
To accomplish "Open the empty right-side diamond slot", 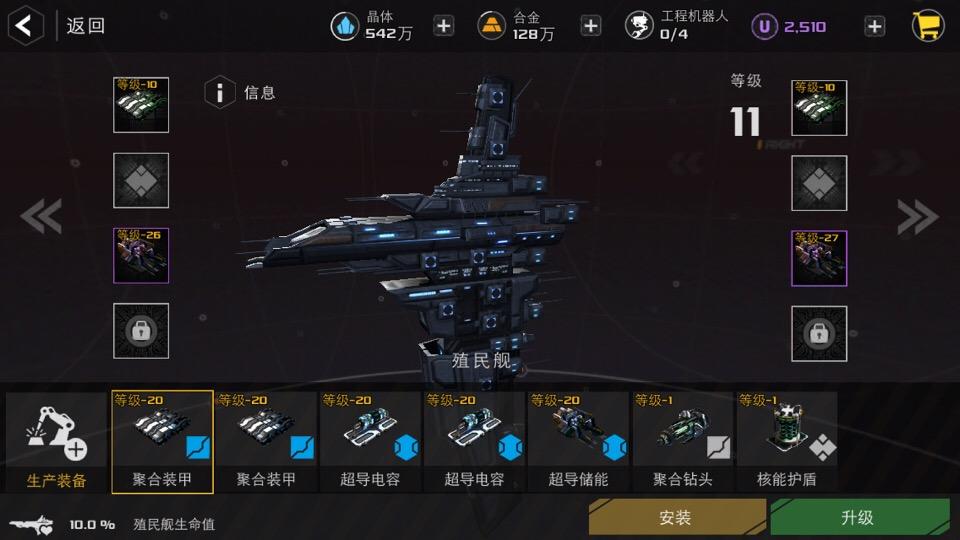I will [x=819, y=183].
